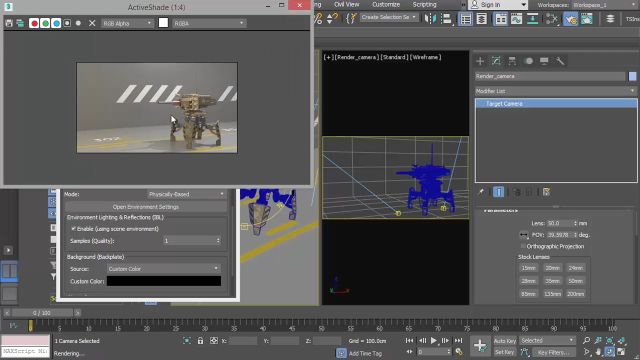Open the Rendered Frame Window icon
Image resolution: width=640 pixels, height=360 pixels.
coord(587,19)
